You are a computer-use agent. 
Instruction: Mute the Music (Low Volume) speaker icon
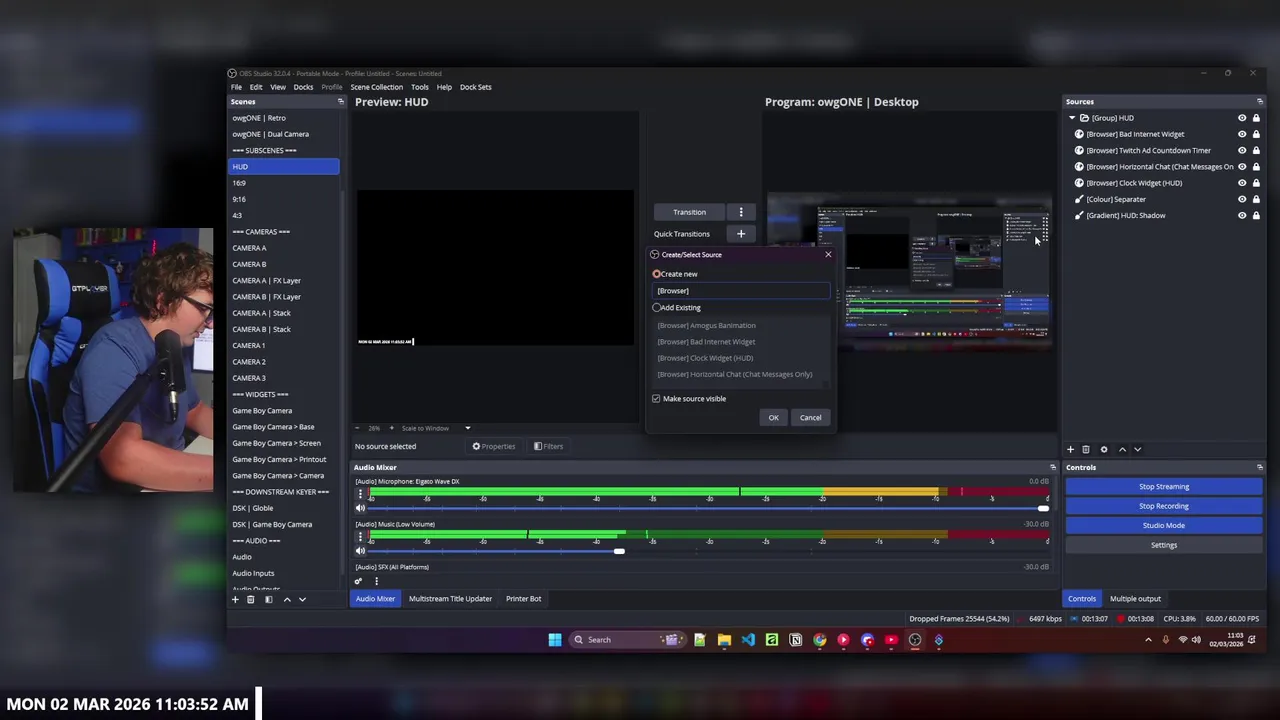point(360,552)
